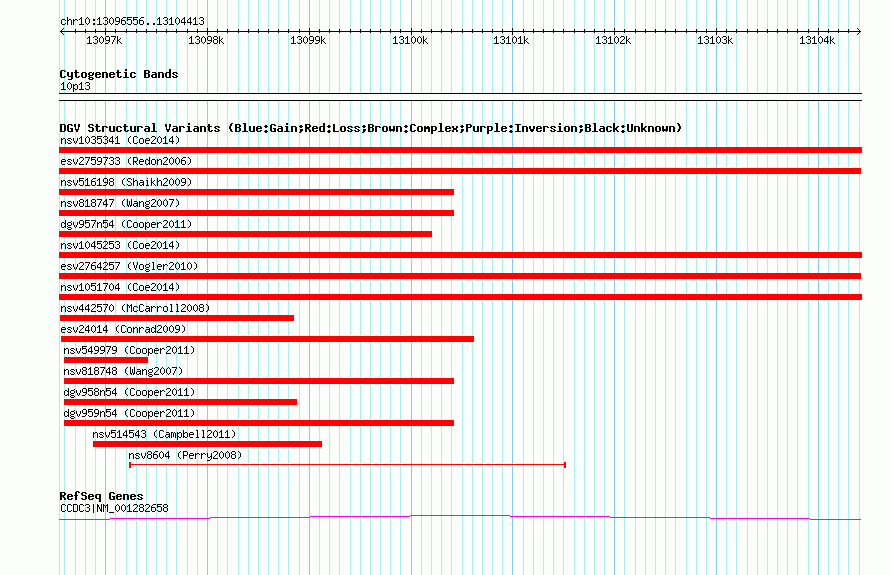Click the red bar under nsv1035341
Viewport: 890px width, 575px height.
click(460, 150)
